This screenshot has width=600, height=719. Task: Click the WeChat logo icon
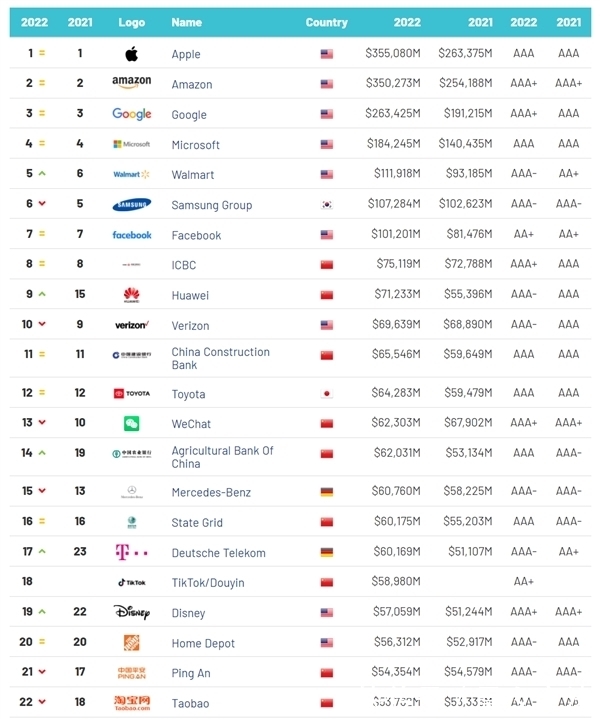[x=131, y=424]
